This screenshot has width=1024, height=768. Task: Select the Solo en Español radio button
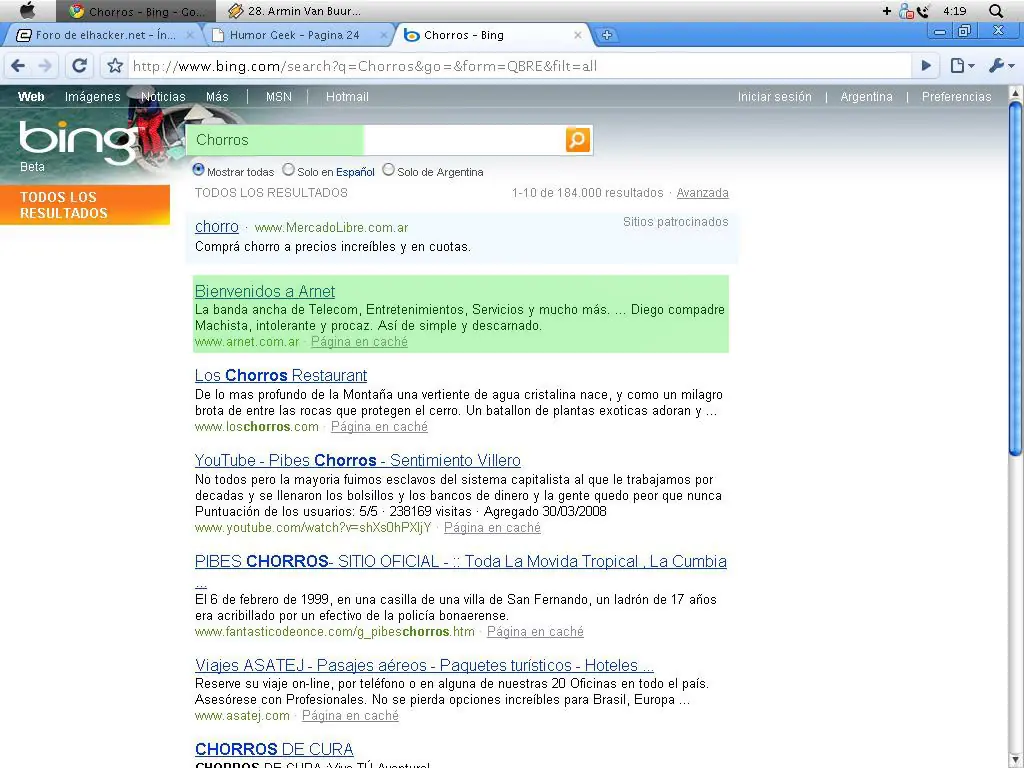[288, 170]
